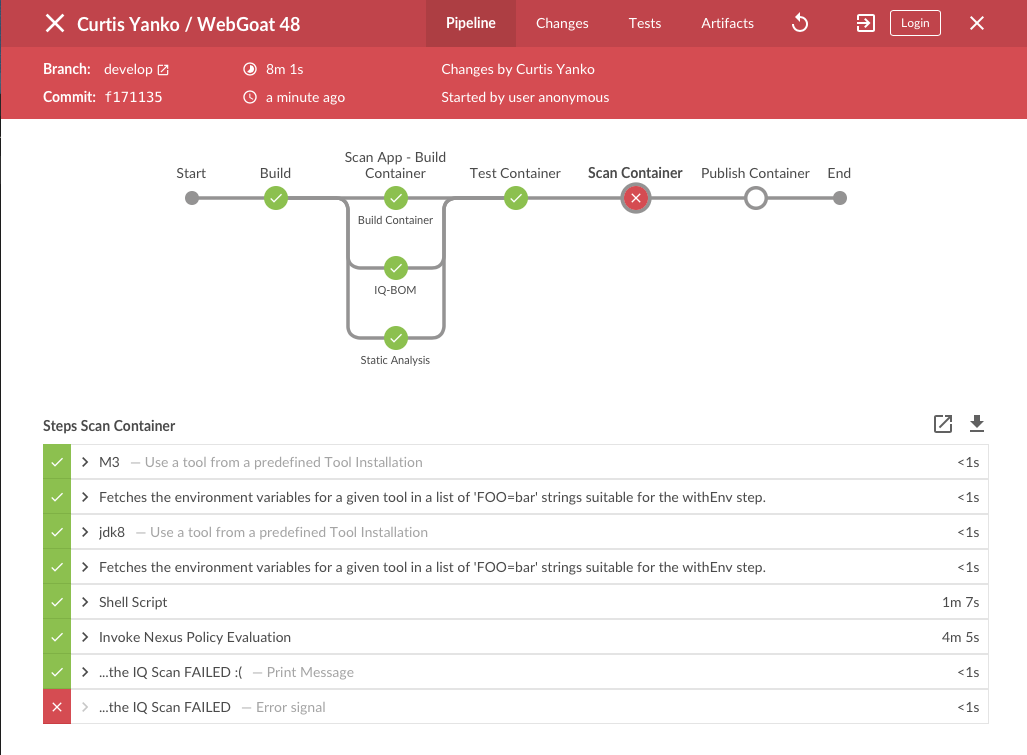Download the Scan Container step log
Screen dimensions: 1027x755
coord(977,424)
